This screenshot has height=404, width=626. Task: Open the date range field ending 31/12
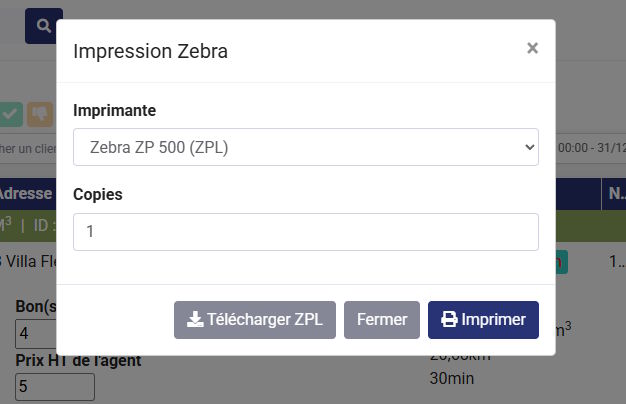tap(590, 148)
